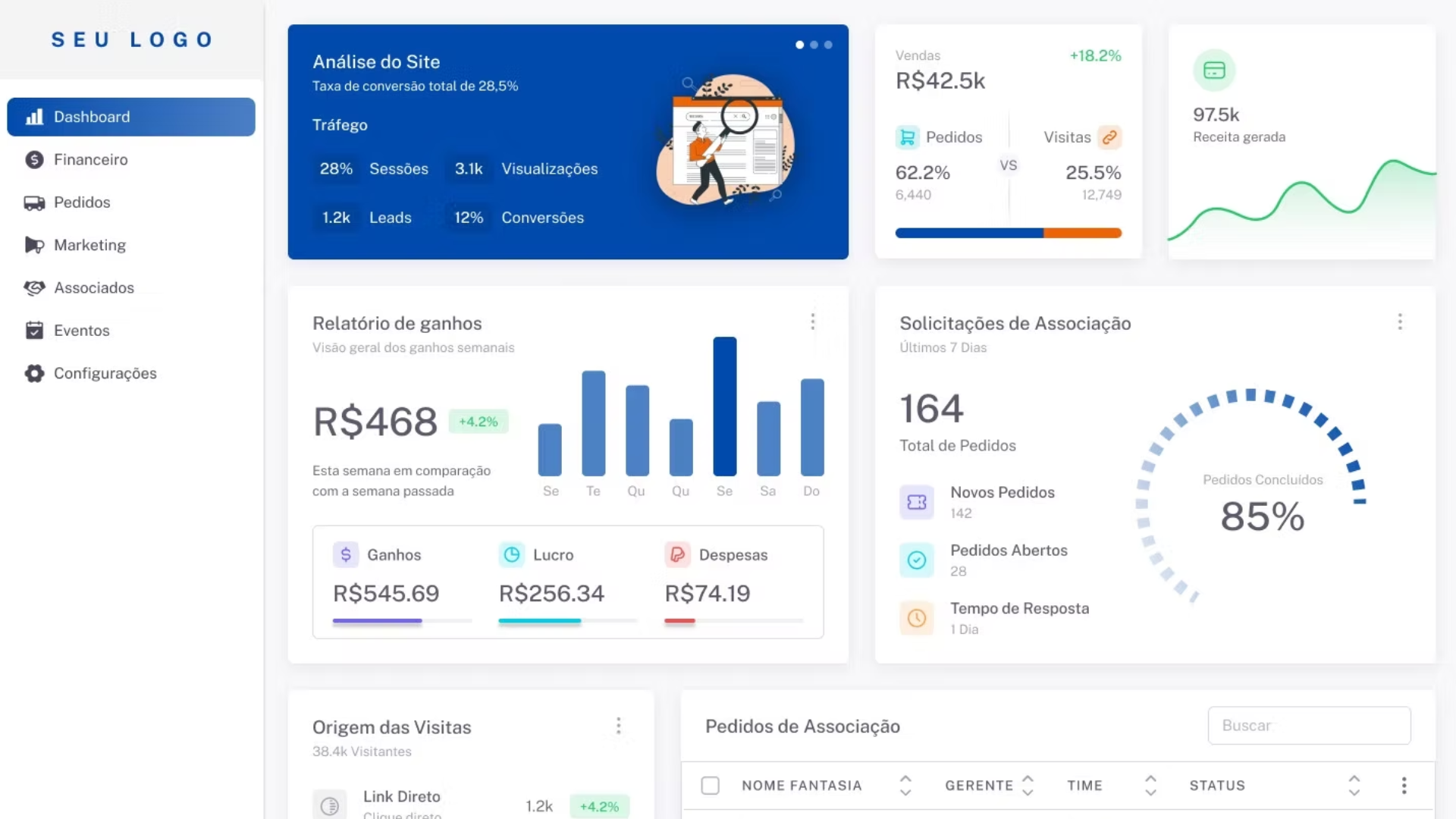Select the Marketing megaphone icon

click(x=34, y=245)
